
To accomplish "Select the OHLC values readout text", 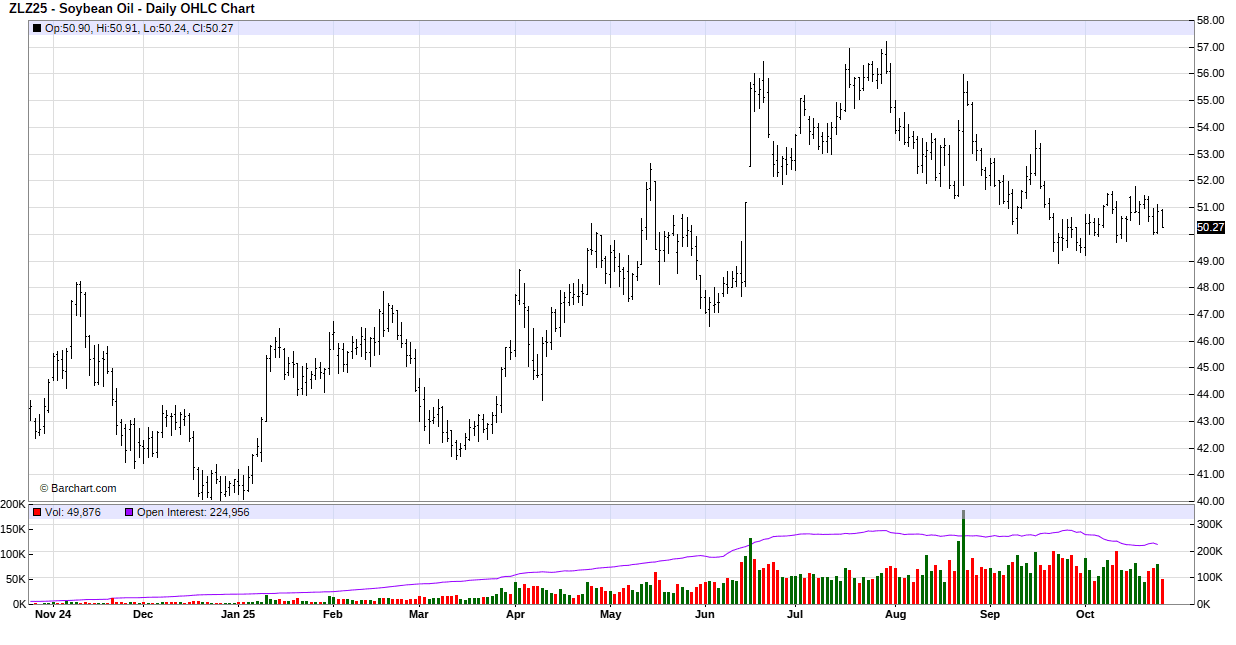I will [x=139, y=28].
